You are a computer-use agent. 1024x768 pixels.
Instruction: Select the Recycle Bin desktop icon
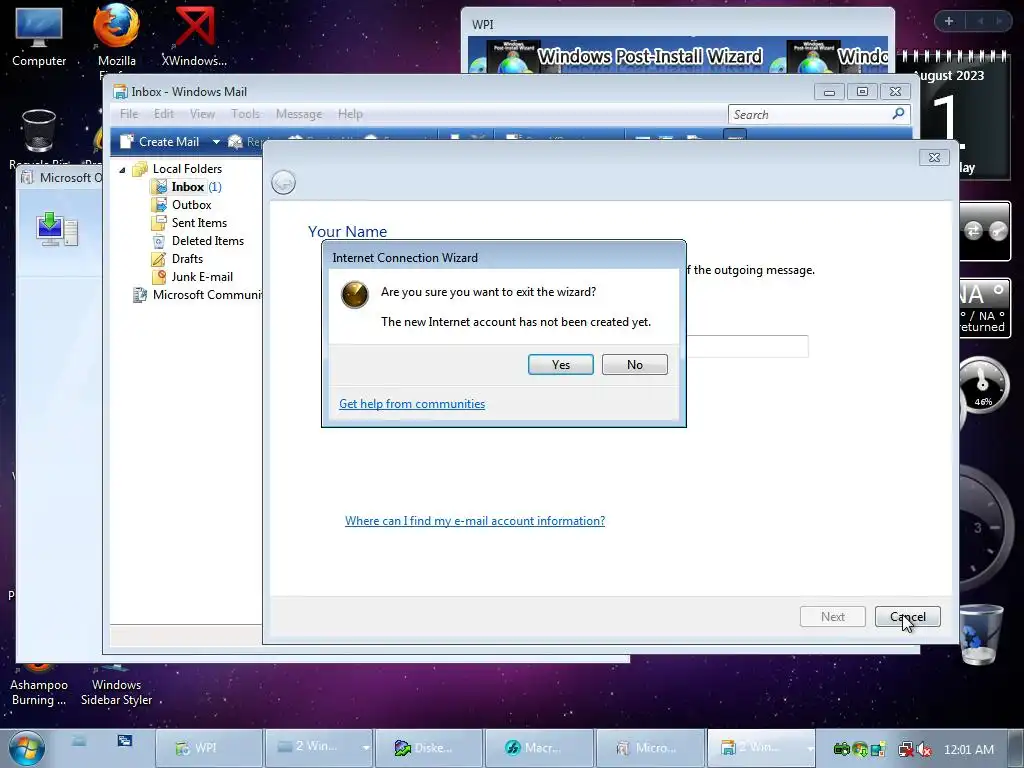39,136
